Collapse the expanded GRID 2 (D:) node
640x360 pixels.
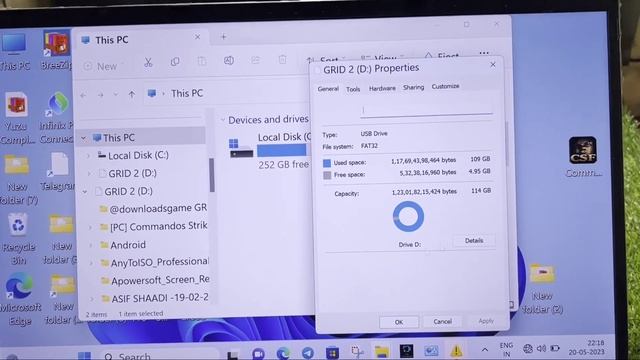coord(85,191)
